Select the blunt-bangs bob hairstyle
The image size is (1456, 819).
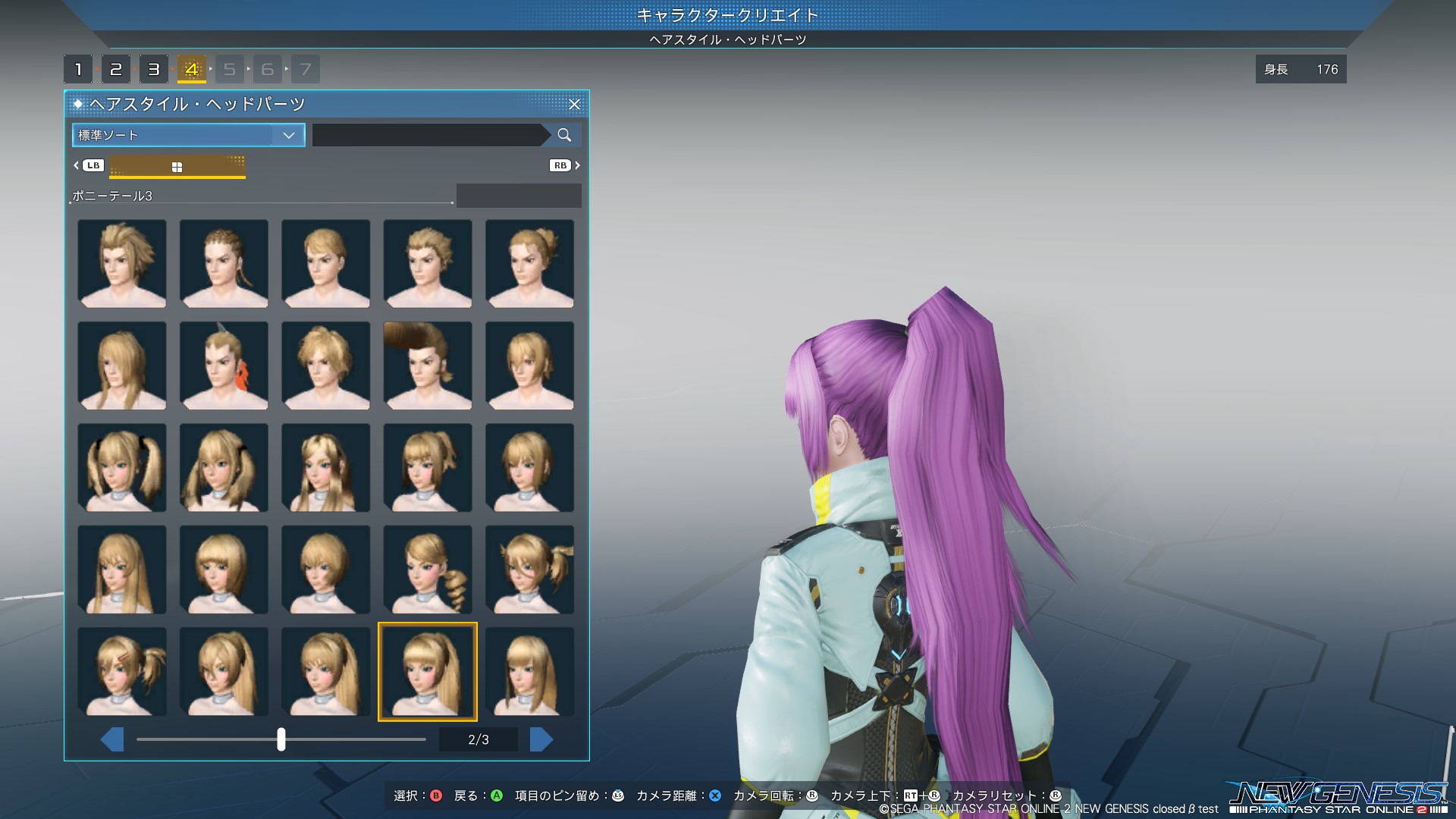tap(224, 570)
